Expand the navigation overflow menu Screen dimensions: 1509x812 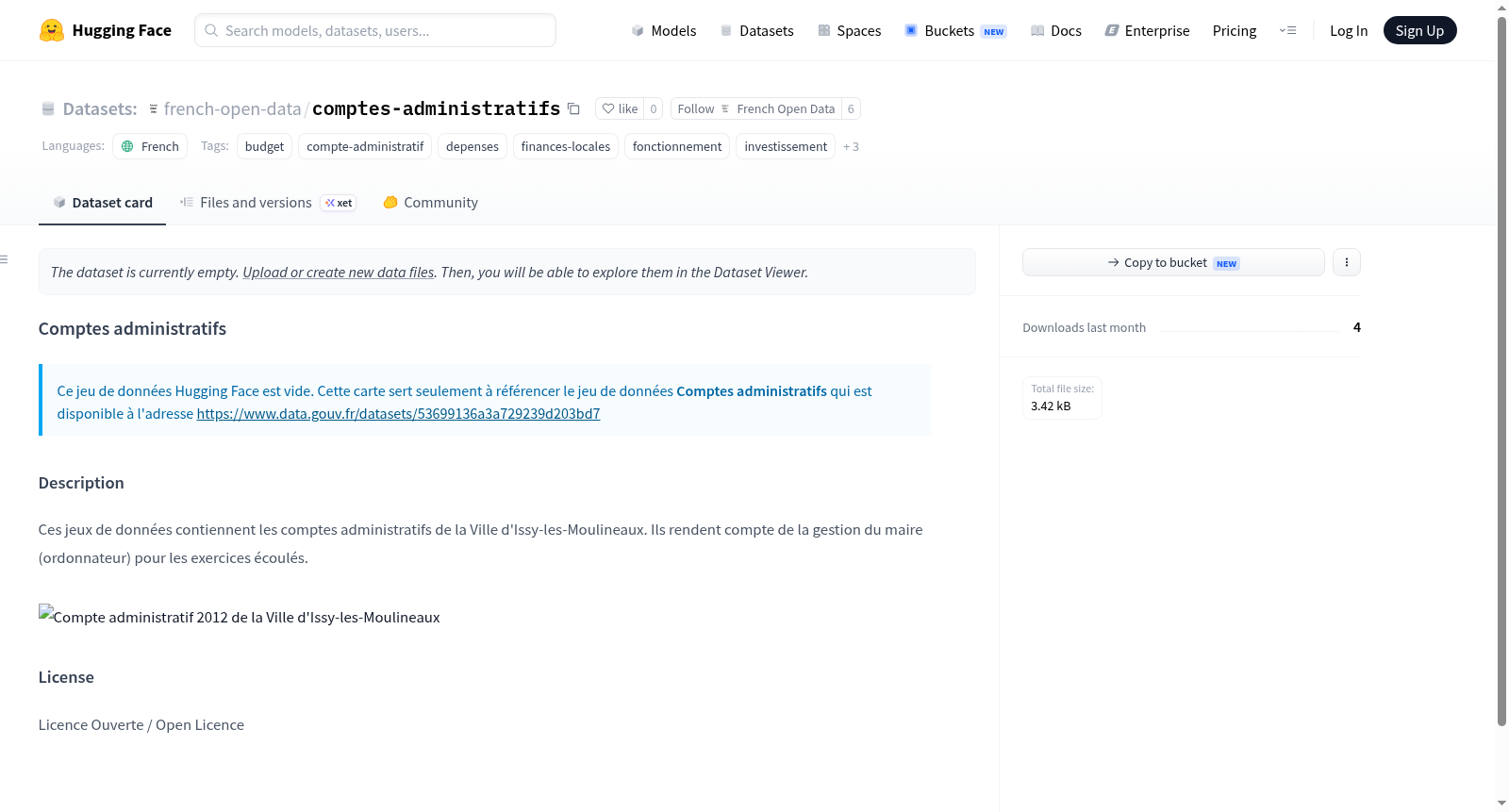pyautogui.click(x=1288, y=30)
